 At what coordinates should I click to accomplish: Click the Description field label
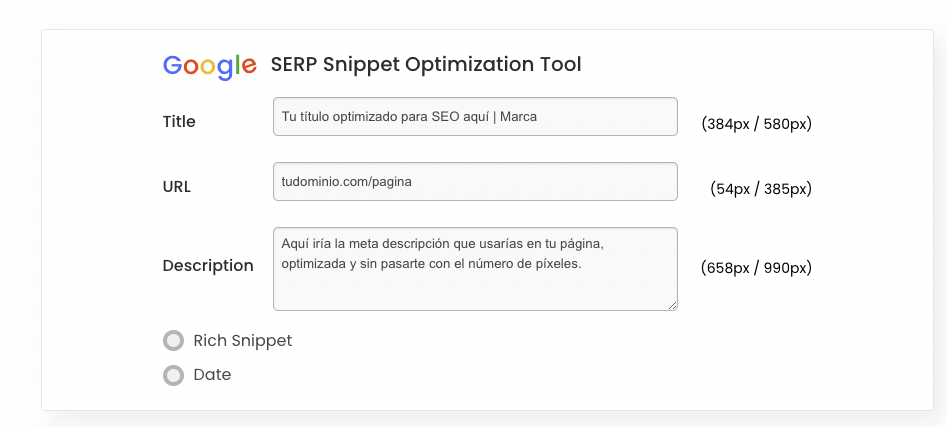click(208, 266)
